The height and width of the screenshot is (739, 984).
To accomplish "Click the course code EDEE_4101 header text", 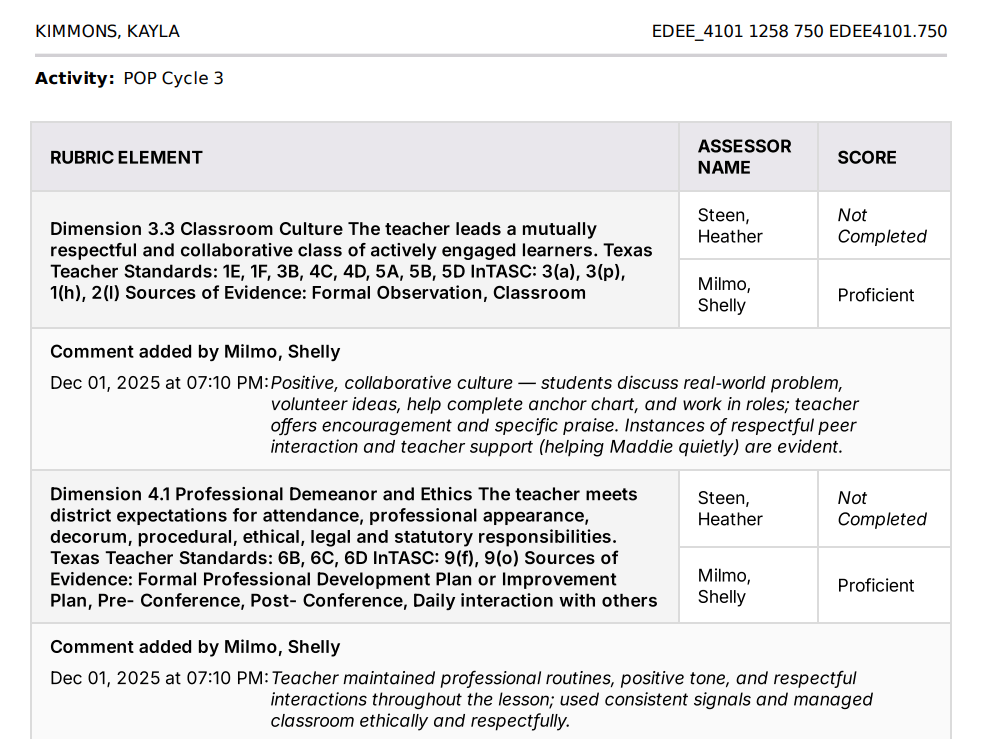I will [x=798, y=31].
